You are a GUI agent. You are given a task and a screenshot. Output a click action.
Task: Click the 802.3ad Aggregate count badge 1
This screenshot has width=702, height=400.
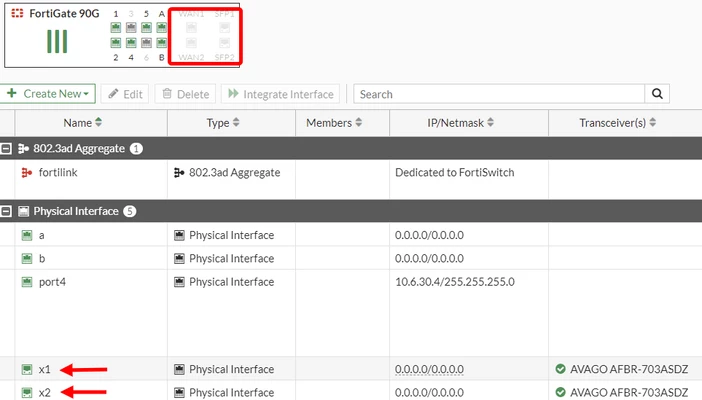[x=136, y=148]
